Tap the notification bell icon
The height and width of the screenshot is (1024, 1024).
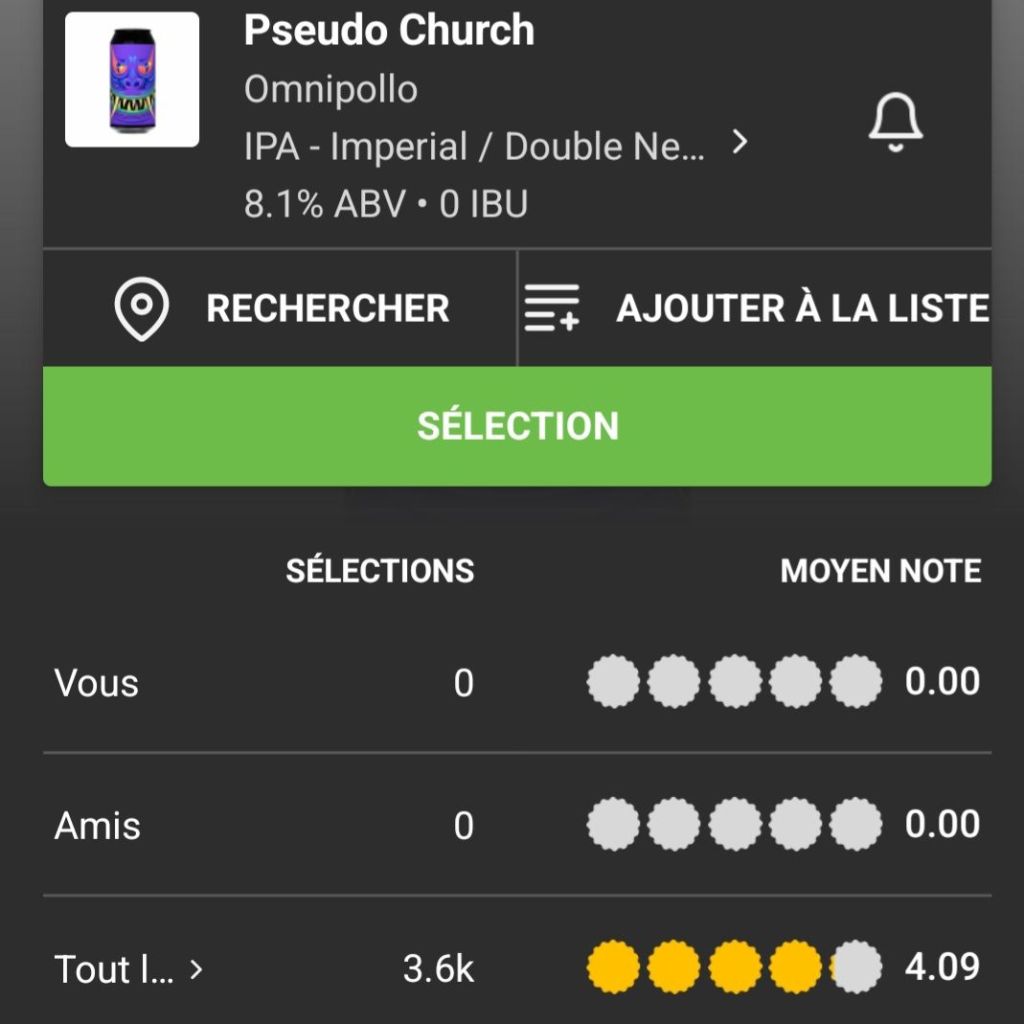tap(895, 124)
